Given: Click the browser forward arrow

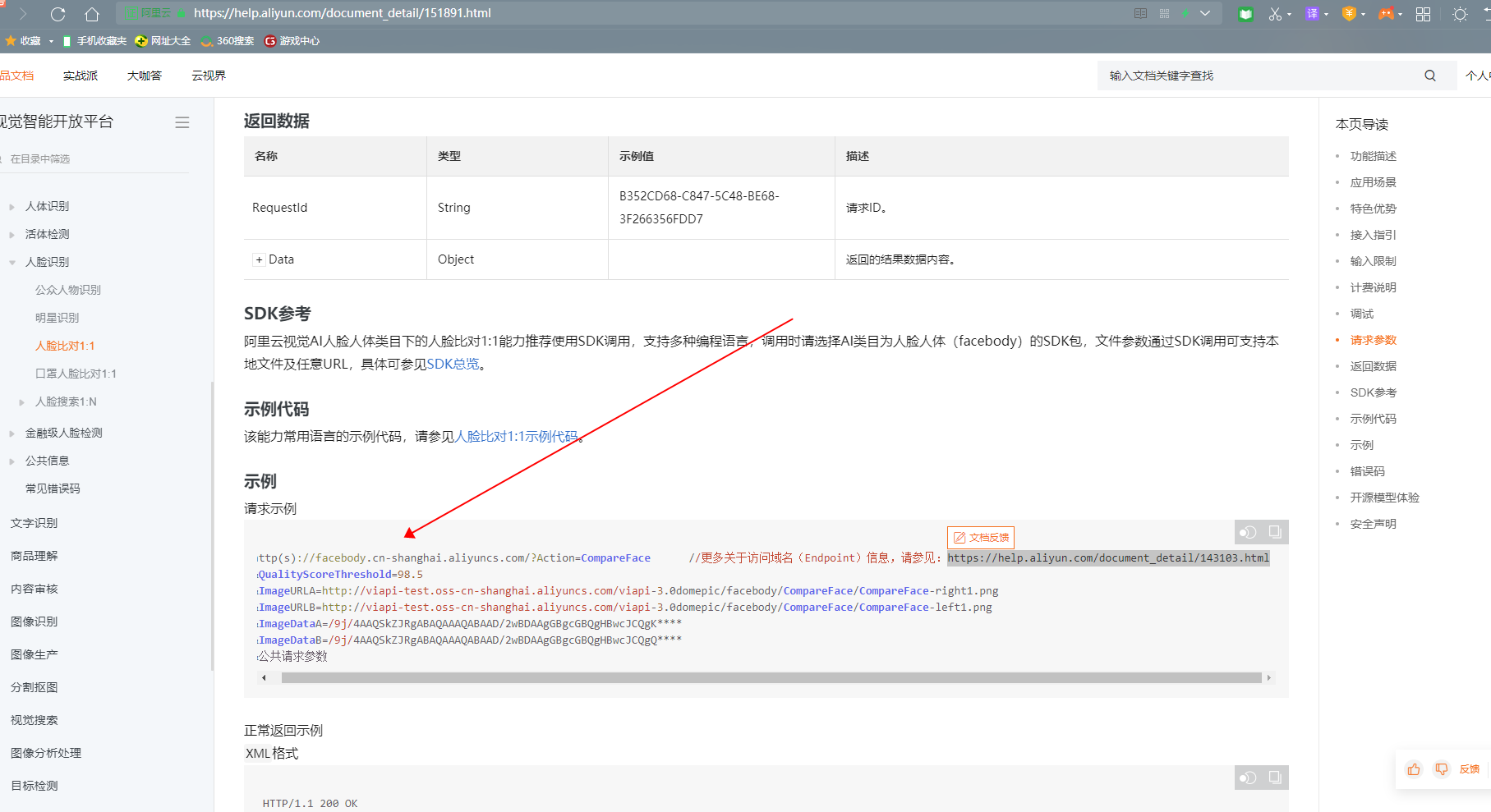Looking at the screenshot, I should (x=23, y=14).
